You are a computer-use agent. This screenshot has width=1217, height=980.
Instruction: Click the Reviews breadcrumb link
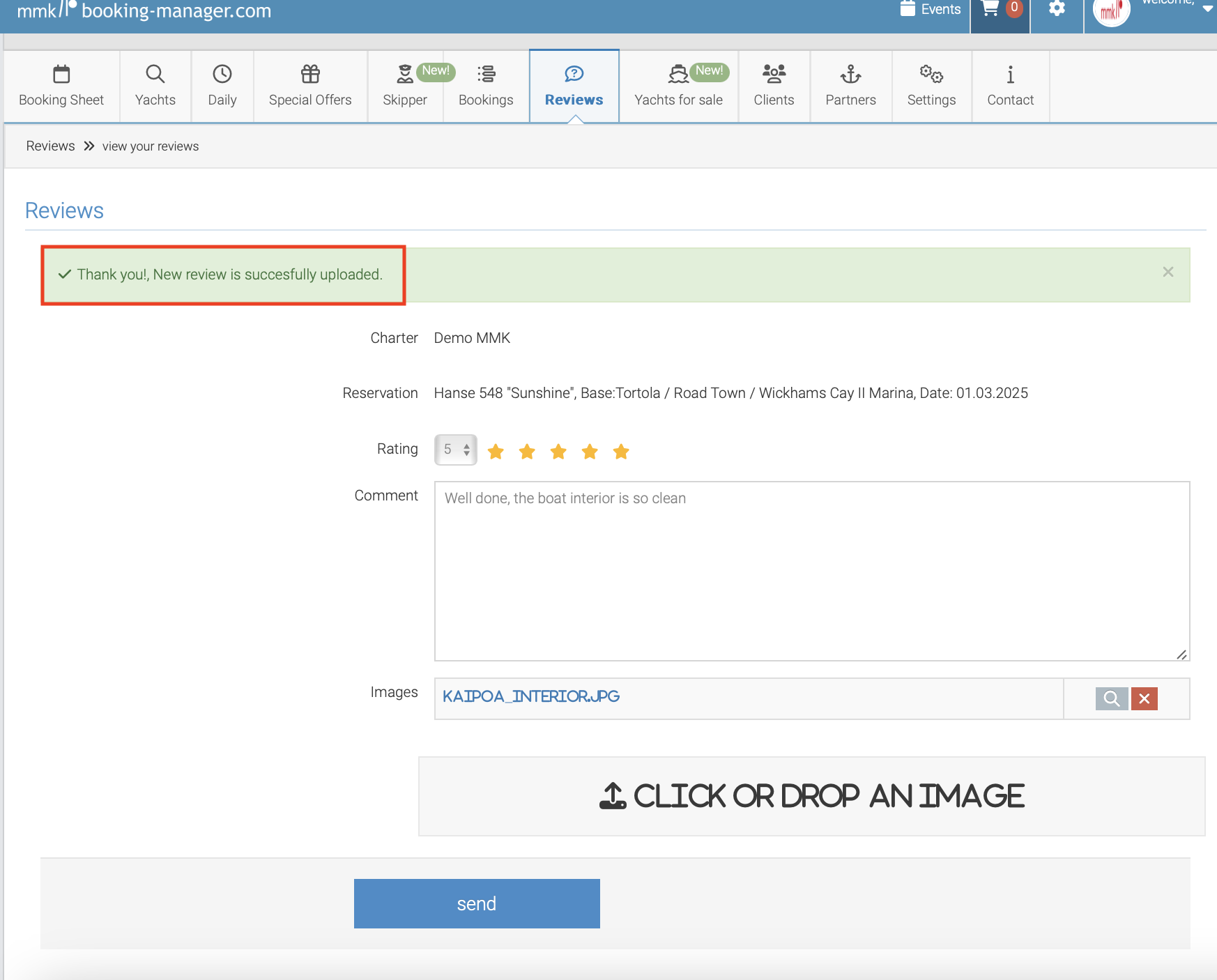click(50, 146)
